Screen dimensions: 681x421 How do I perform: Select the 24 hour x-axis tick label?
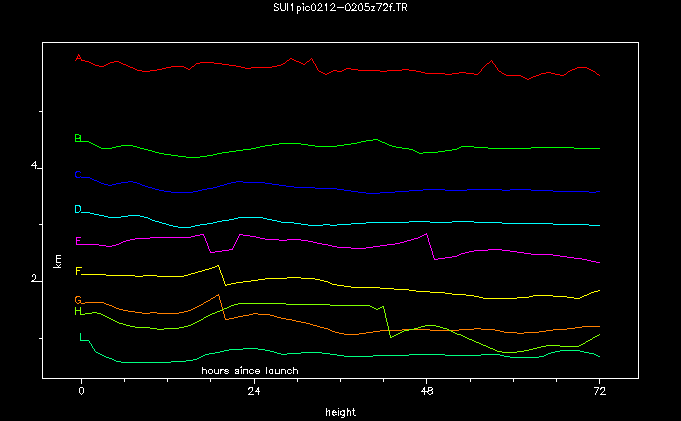[x=254, y=392]
